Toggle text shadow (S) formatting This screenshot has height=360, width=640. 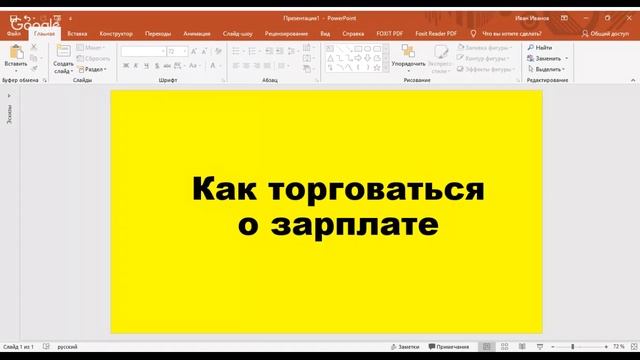157,66
